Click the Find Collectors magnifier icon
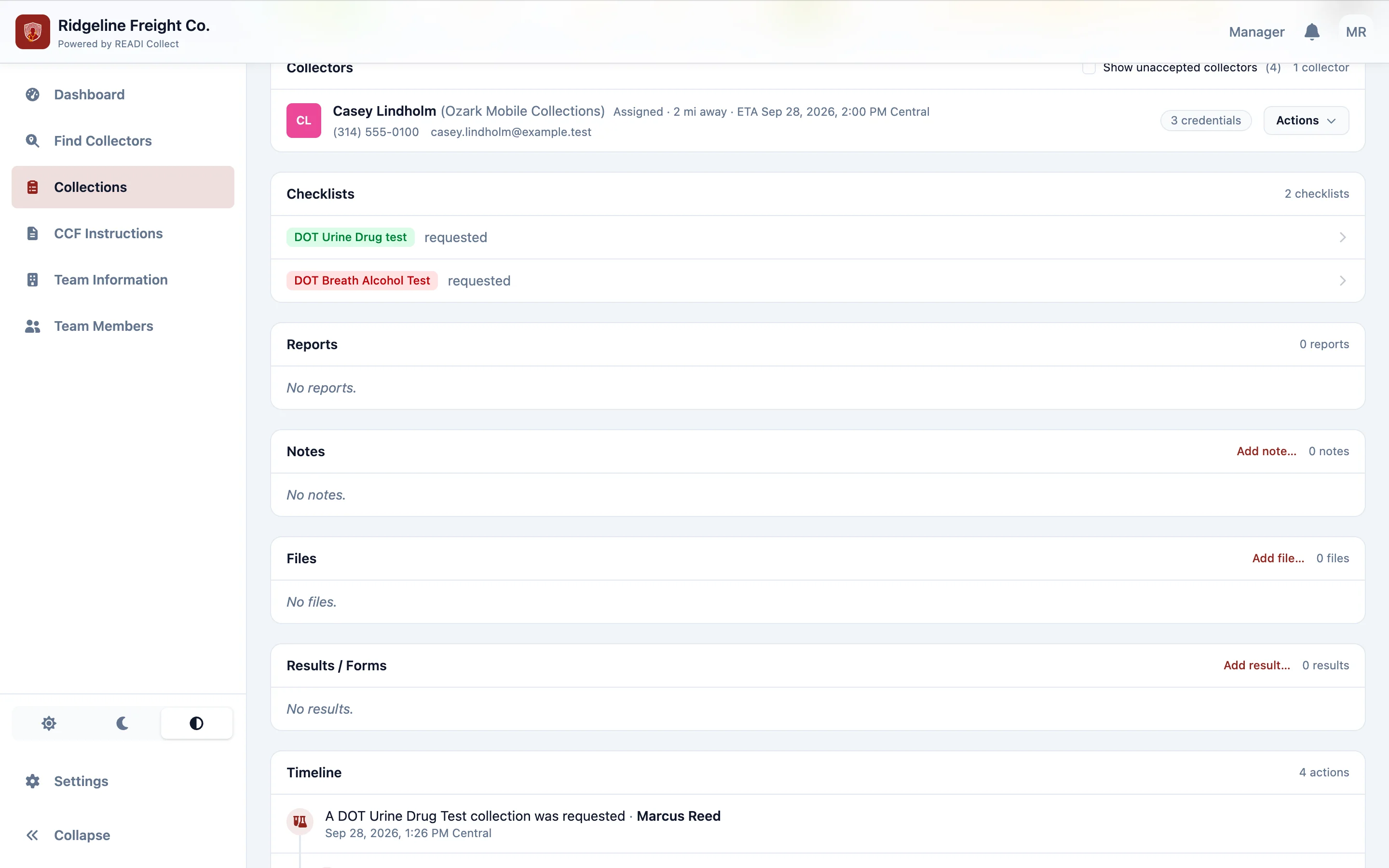Screen dimensions: 1389x868 pos(33,141)
